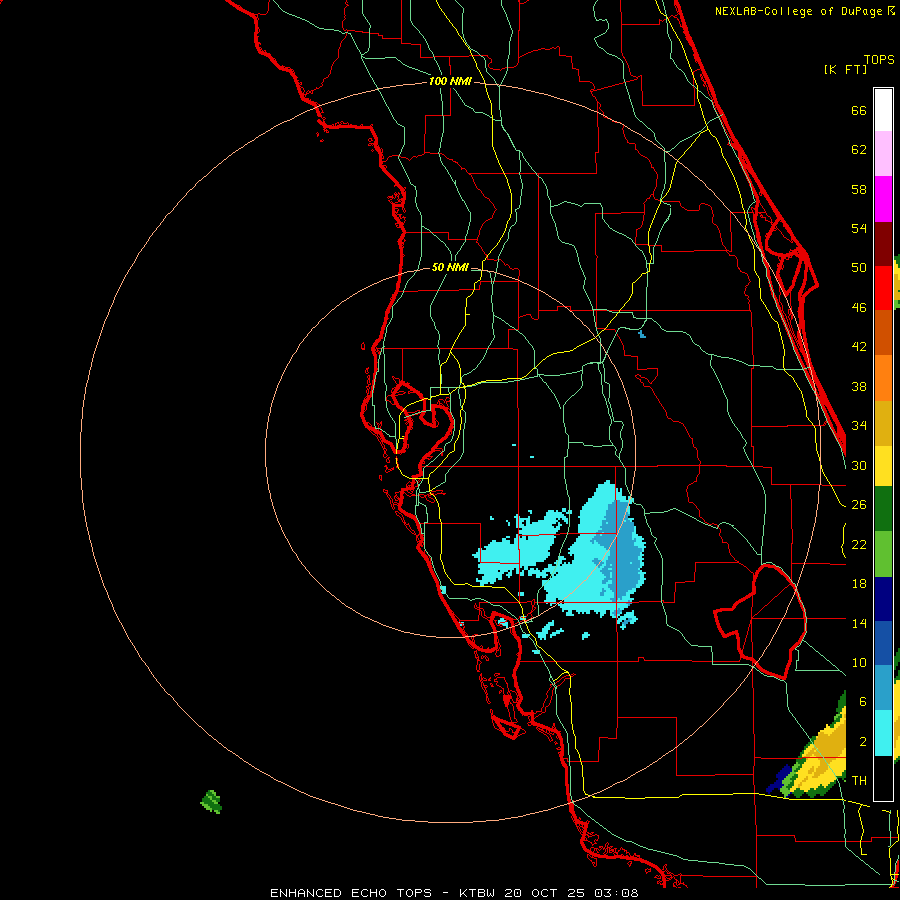Click the "ENHANCED ECHO TOPS" title text
This screenshot has height=900, width=900.
click(351, 893)
